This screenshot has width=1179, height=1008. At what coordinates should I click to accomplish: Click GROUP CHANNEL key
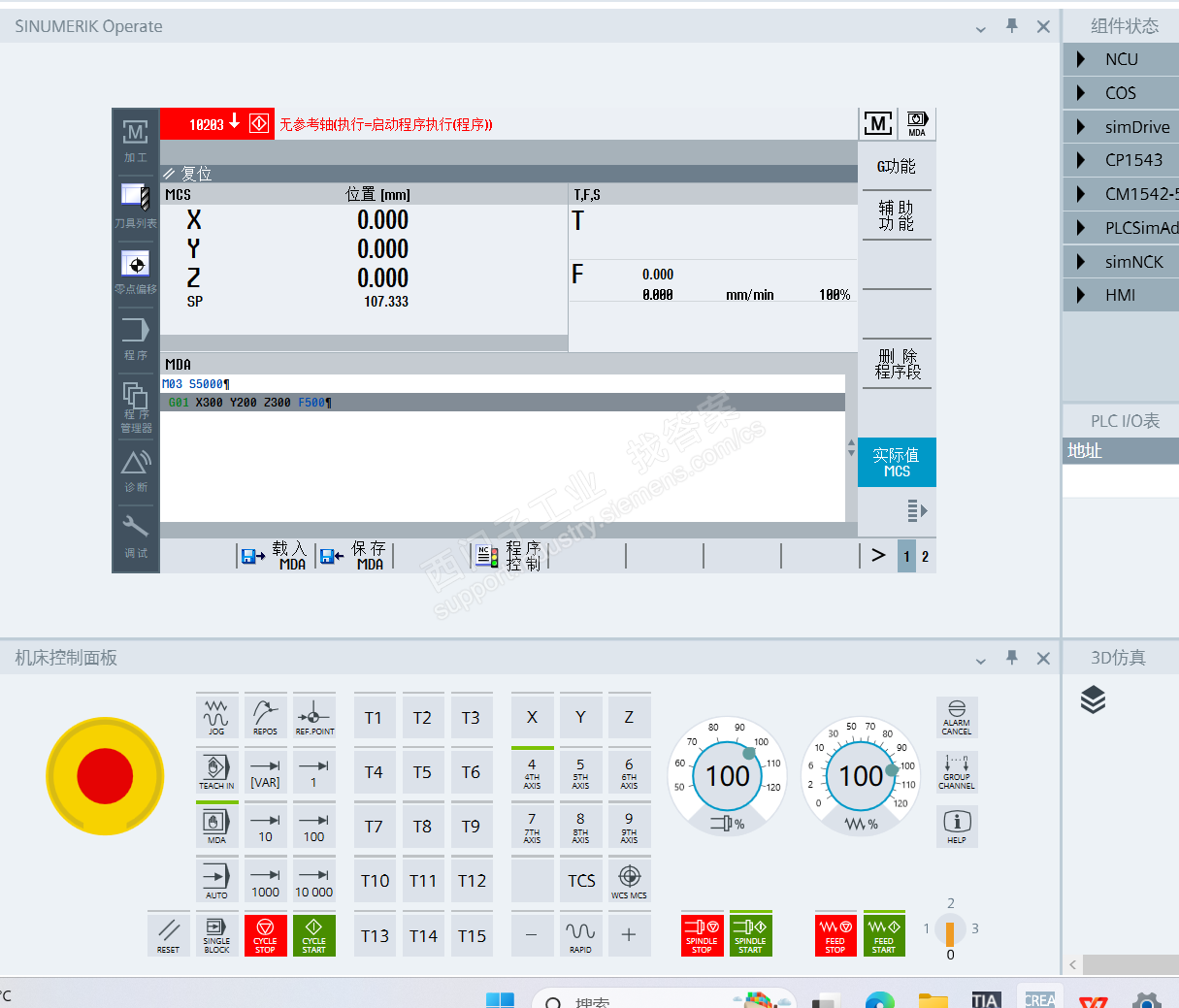tap(957, 771)
